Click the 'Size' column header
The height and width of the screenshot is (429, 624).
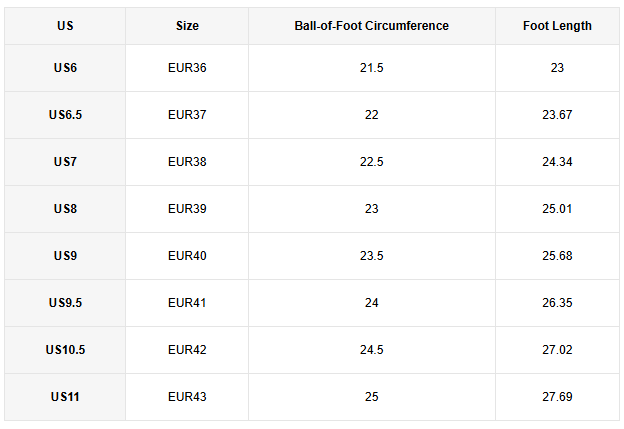click(x=187, y=26)
